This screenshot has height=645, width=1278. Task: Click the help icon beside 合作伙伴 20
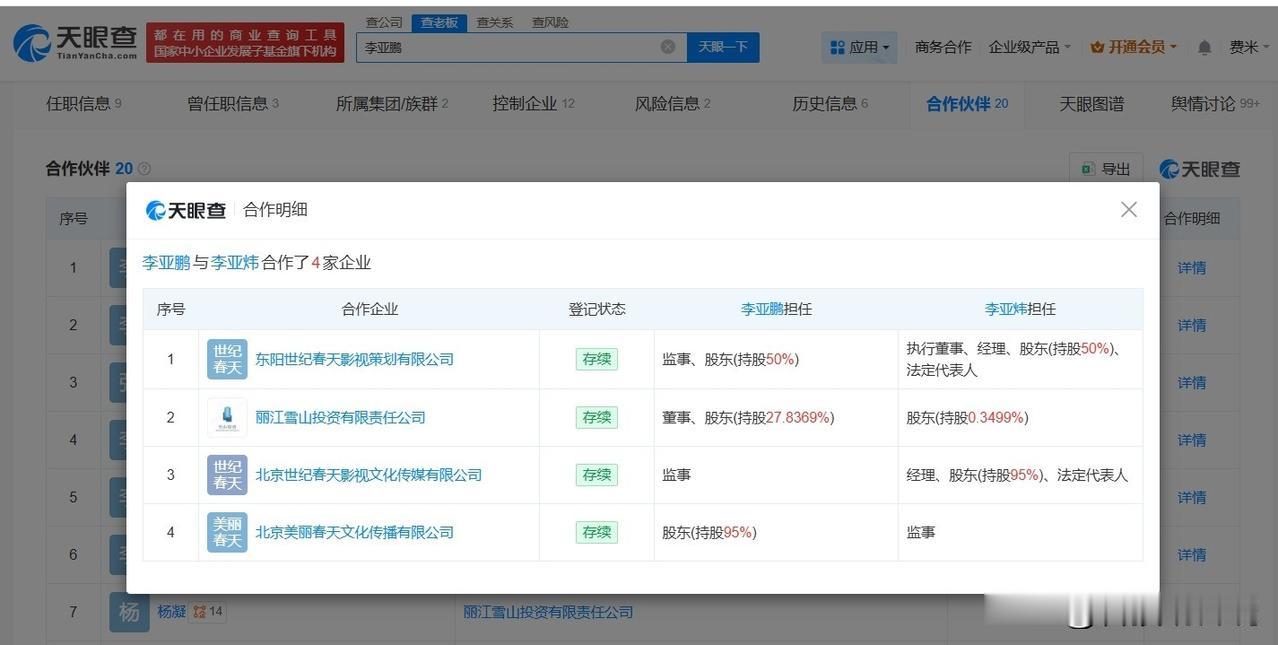(x=144, y=169)
